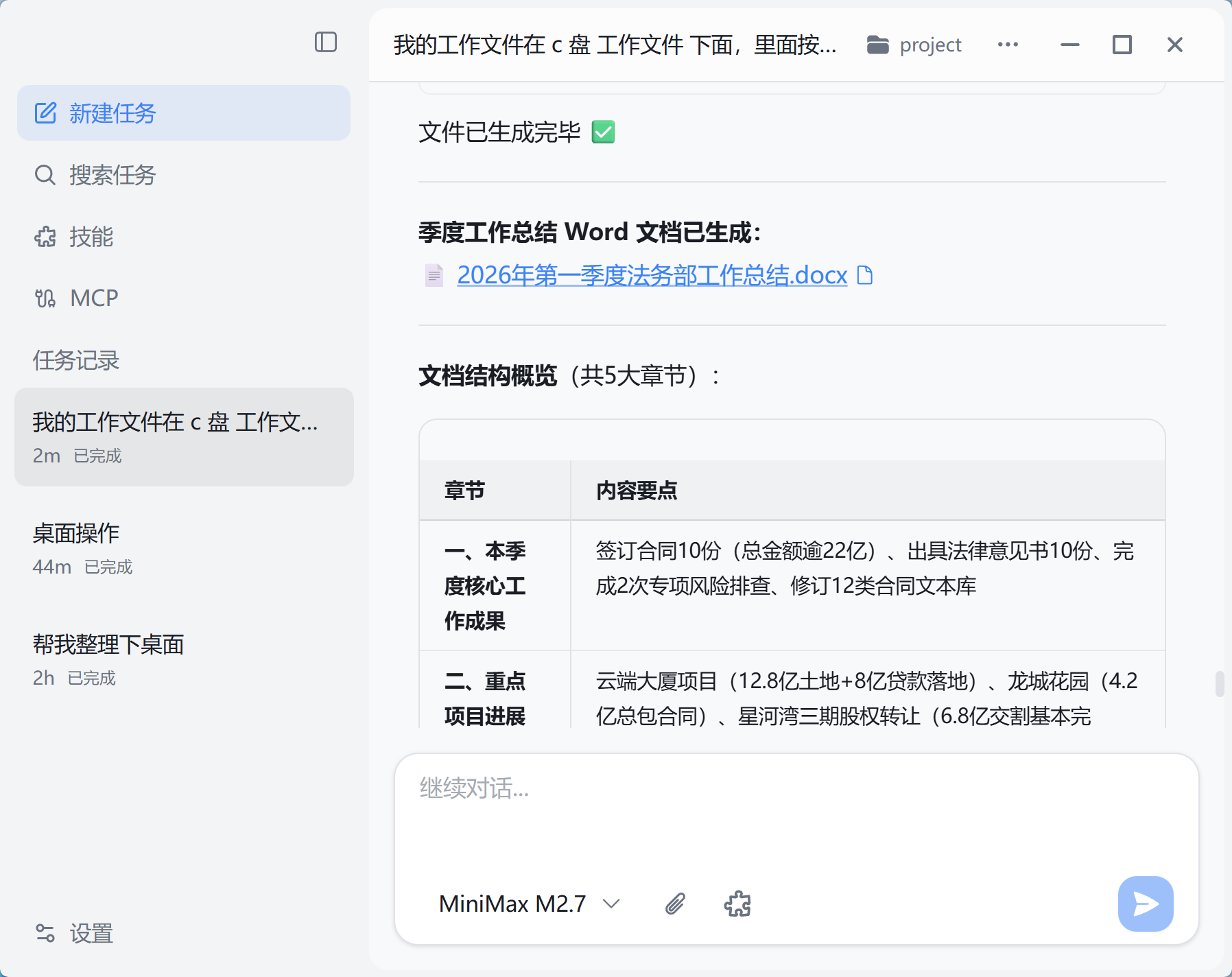Screen dimensions: 1232x977
Task: Click the 新建任务 pencil icon
Action: tap(45, 113)
